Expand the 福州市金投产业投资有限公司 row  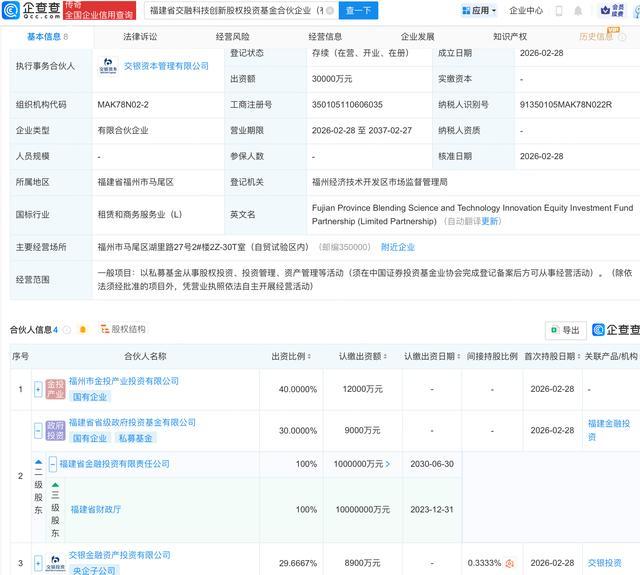38,388
